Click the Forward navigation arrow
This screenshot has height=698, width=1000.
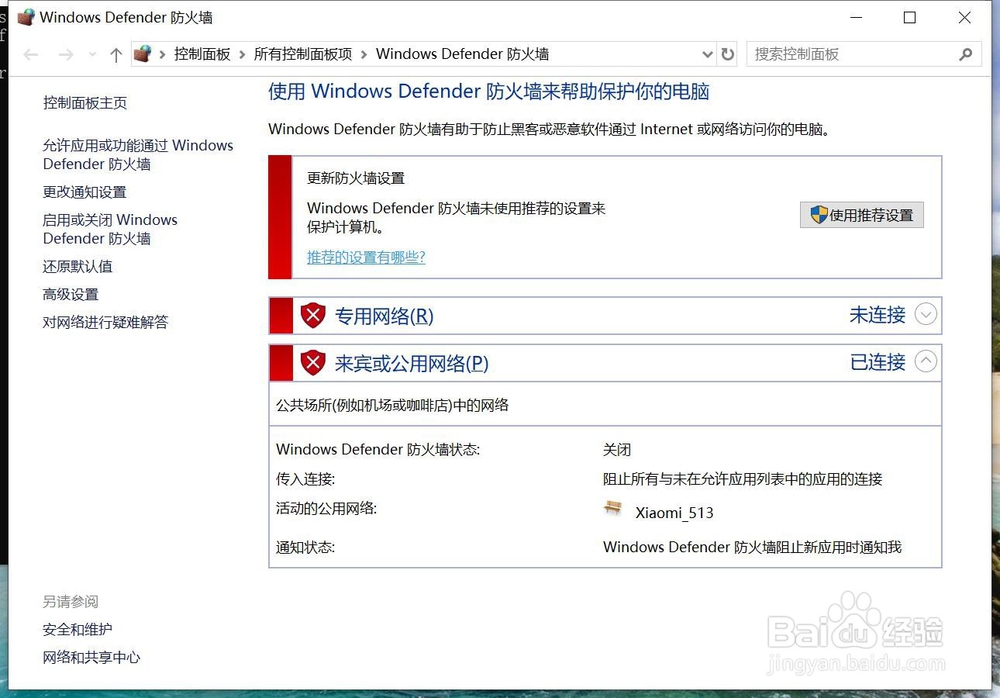click(66, 55)
